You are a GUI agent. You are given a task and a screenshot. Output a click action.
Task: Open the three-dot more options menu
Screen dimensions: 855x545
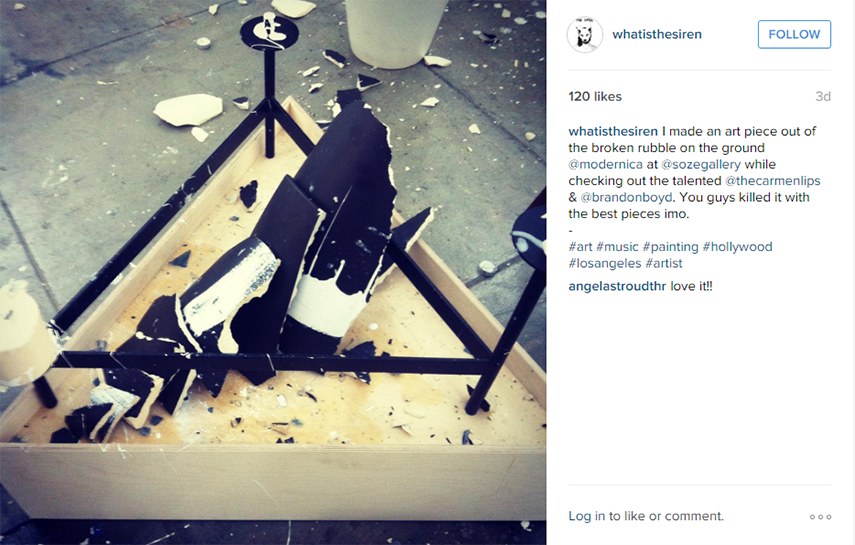(x=820, y=517)
